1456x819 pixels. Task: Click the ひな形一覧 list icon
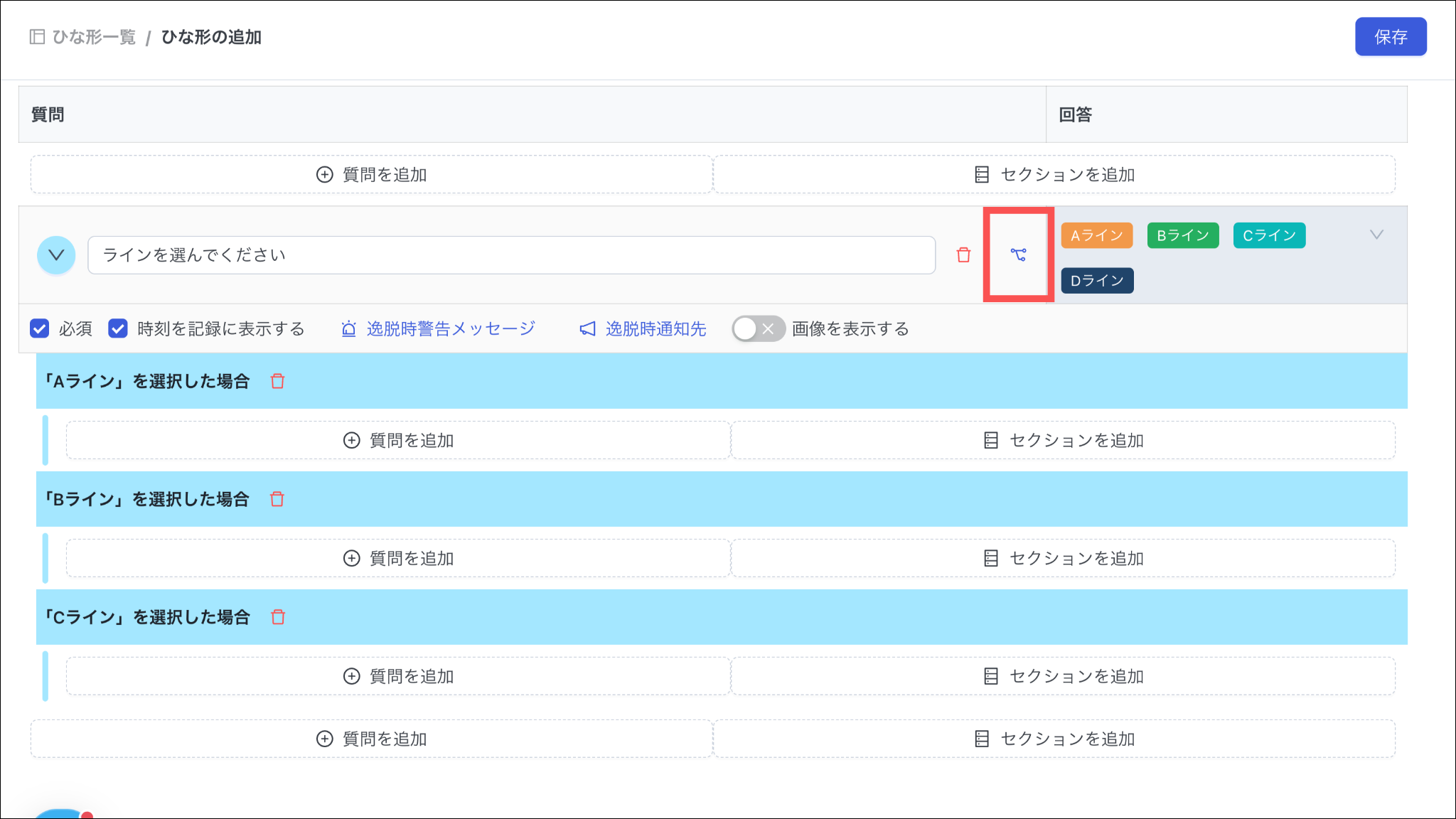(37, 37)
